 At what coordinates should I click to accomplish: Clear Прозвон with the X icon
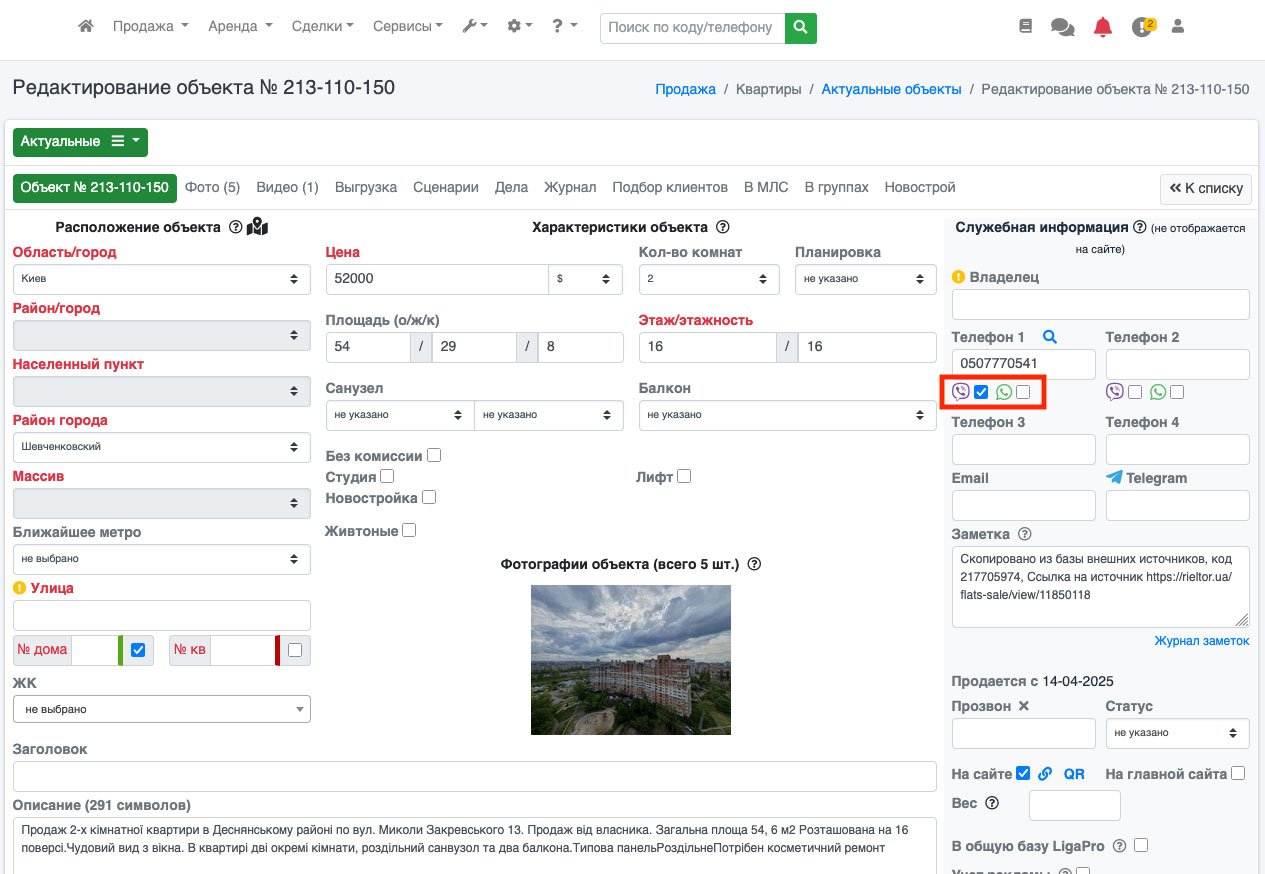click(1023, 706)
